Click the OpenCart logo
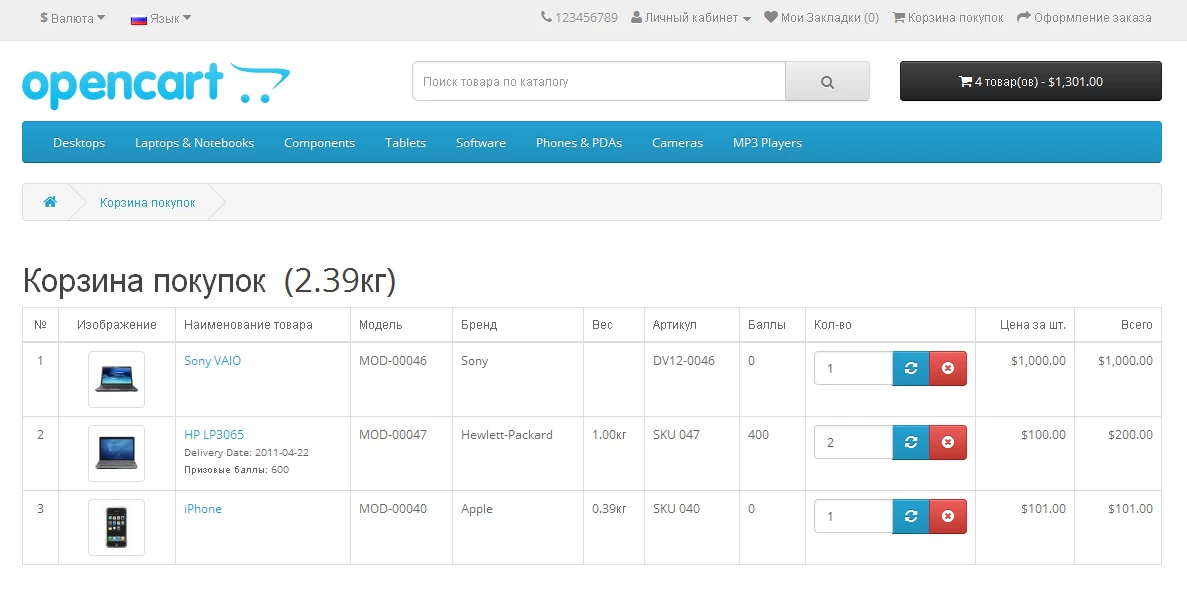Image resolution: width=1187 pixels, height=597 pixels. pos(156,85)
